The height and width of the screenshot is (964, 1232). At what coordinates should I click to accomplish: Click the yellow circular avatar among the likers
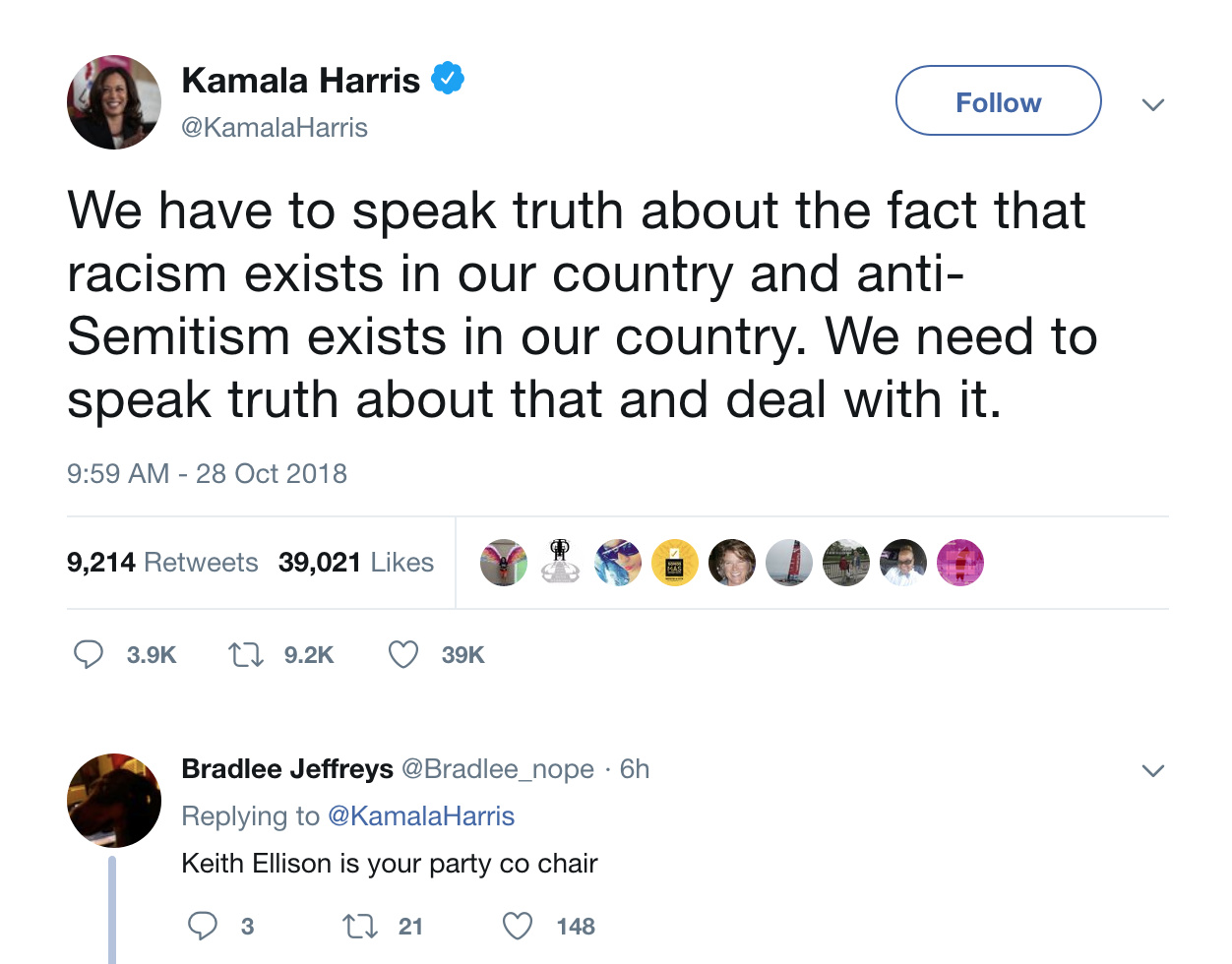point(675,563)
